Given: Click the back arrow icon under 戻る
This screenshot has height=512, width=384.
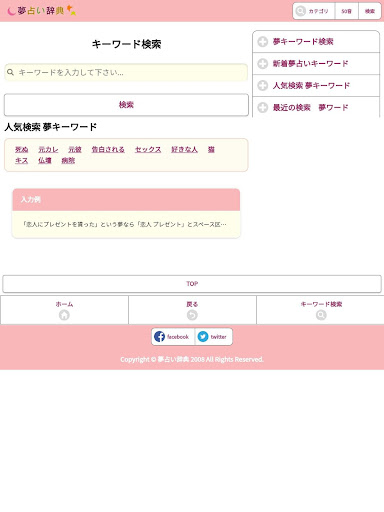Looking at the screenshot, I should tap(192, 315).
